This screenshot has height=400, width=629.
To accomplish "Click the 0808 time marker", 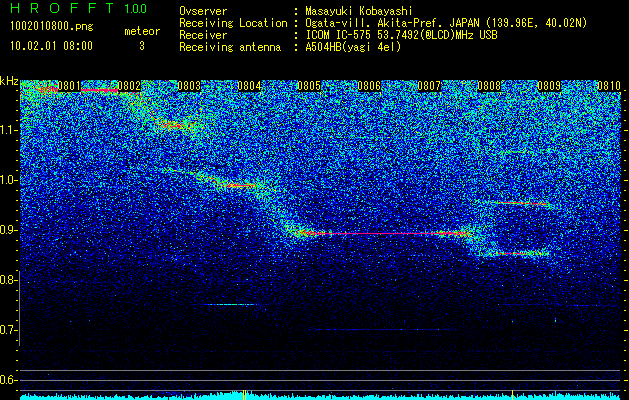I will tap(489, 86).
